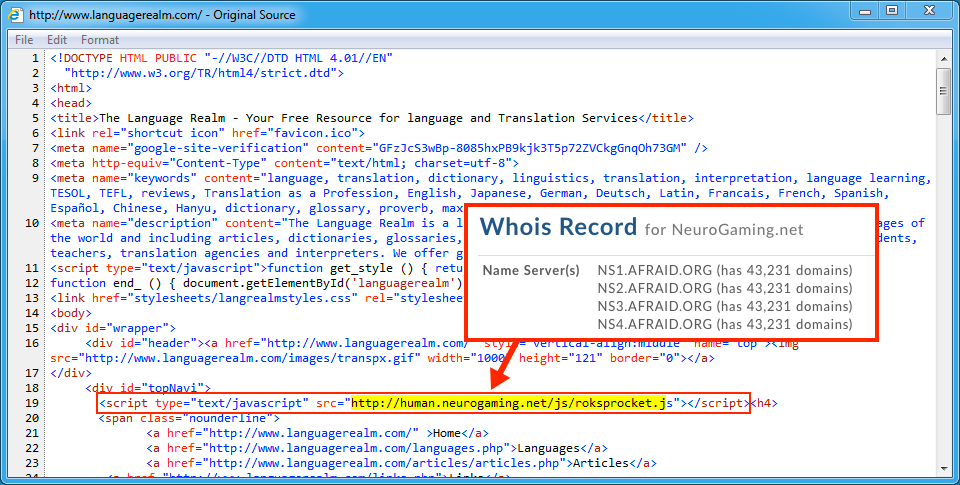
Task: Click the window title text in title bar
Action: pos(162,15)
